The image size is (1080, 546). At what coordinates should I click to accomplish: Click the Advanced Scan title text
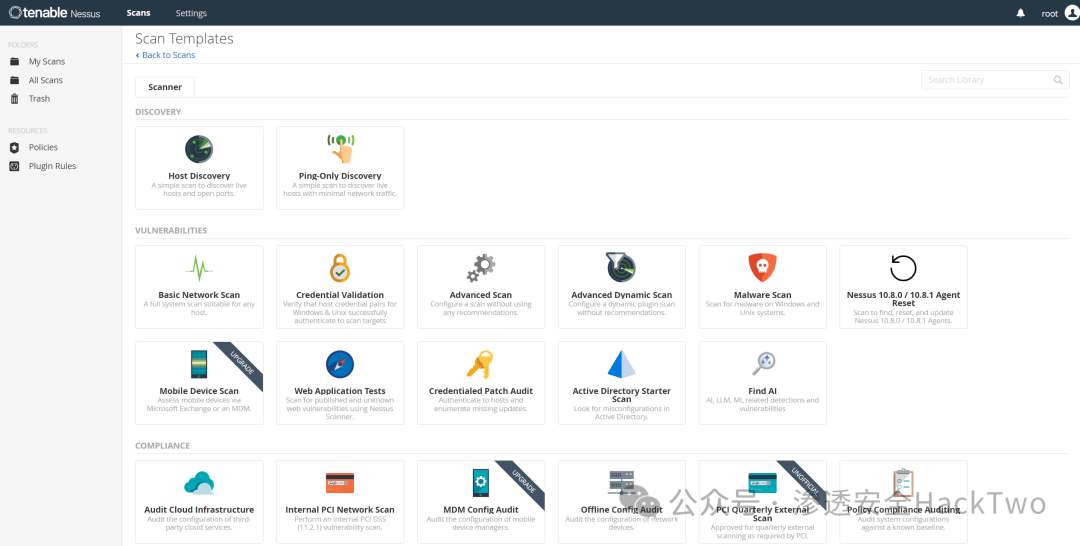[x=481, y=295]
